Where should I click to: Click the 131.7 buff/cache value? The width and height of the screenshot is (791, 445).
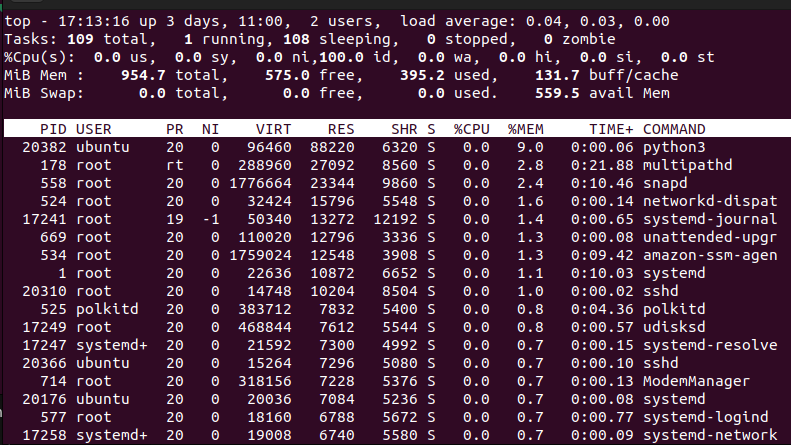(557, 75)
